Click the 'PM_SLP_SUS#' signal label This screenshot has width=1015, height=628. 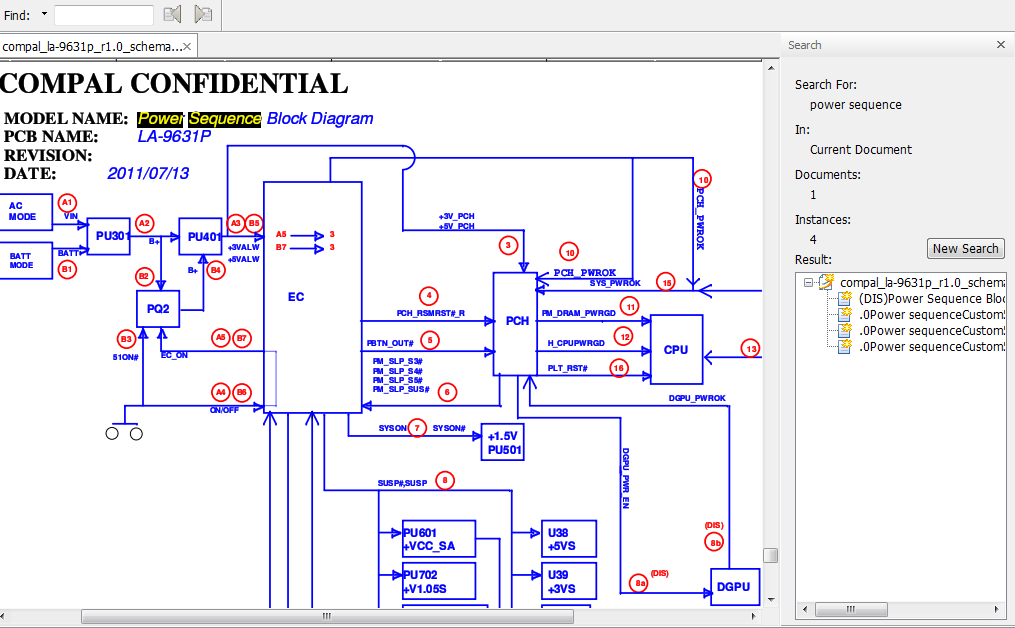[401, 389]
